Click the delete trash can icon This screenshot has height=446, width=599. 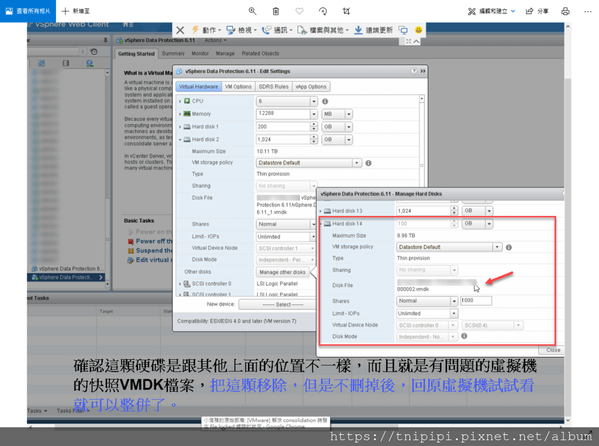[275, 11]
